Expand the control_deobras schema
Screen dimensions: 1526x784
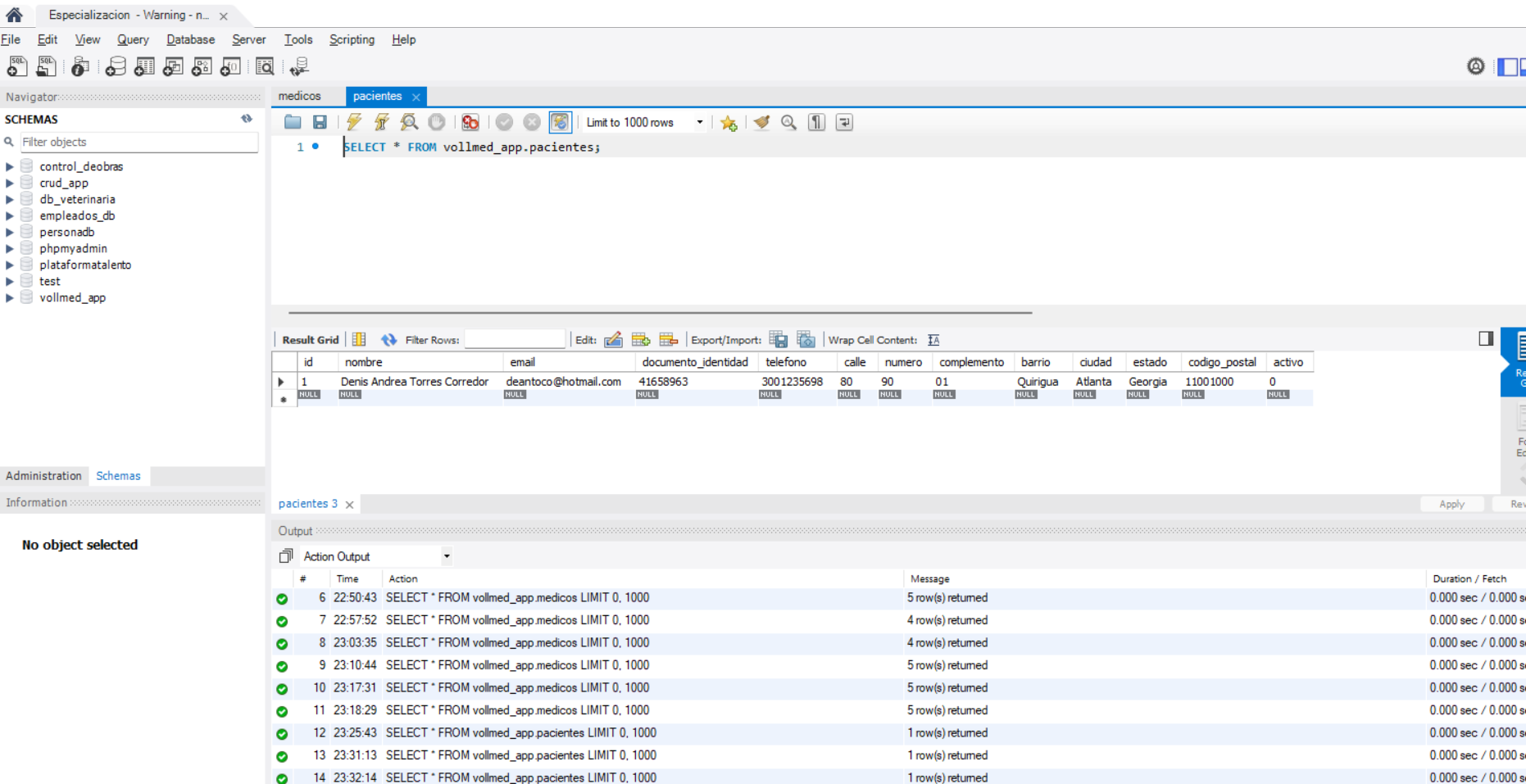(10, 166)
